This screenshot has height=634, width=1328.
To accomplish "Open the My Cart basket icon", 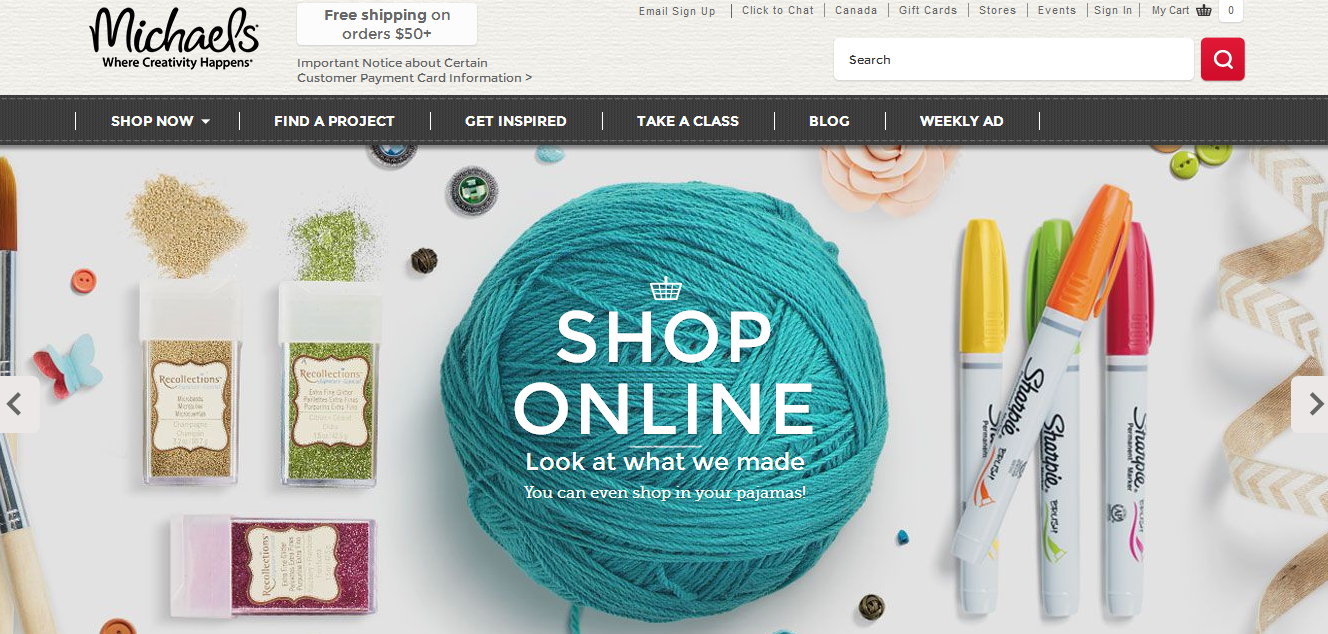I will click(1204, 11).
